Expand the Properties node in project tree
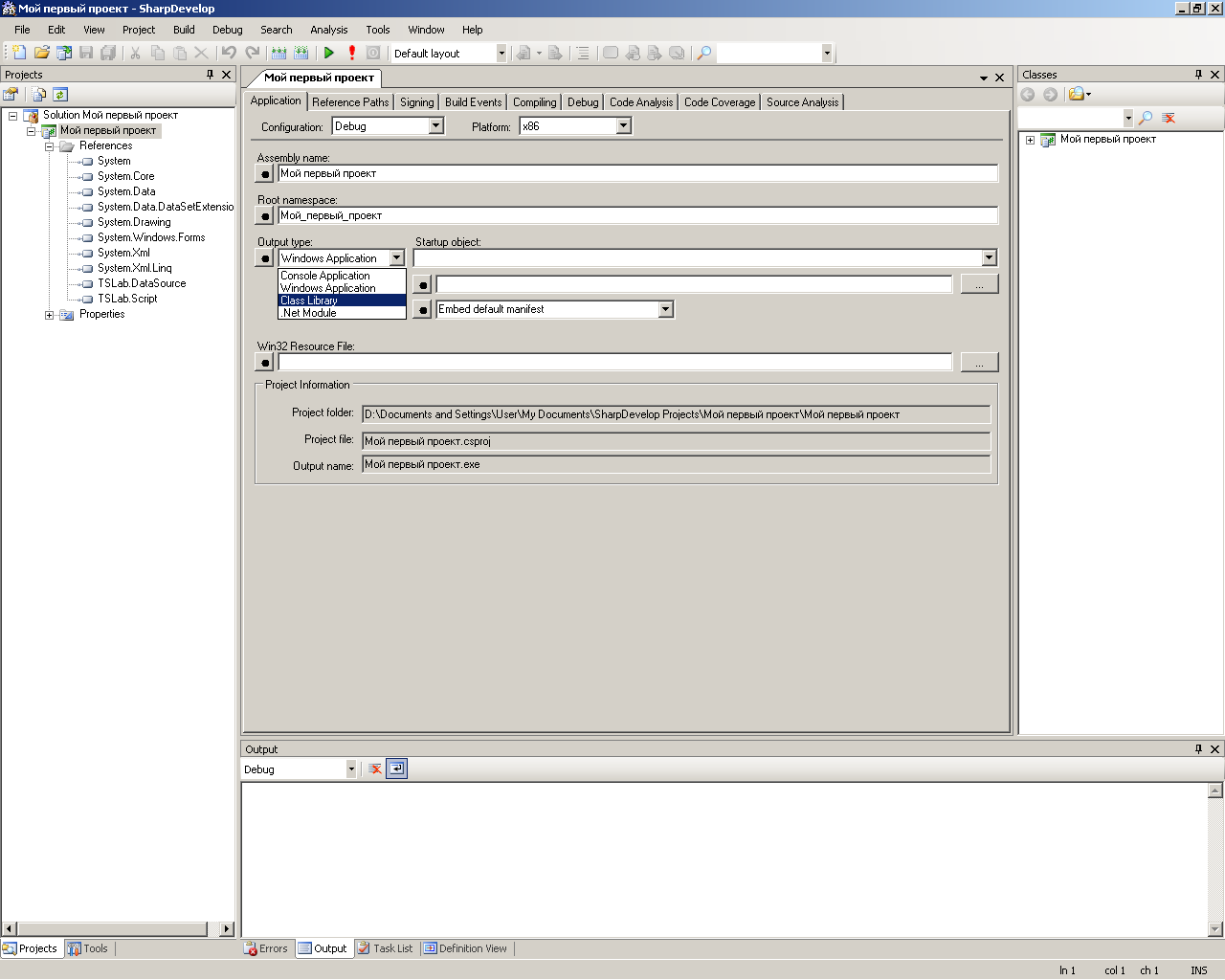1225x980 pixels. 50,315
